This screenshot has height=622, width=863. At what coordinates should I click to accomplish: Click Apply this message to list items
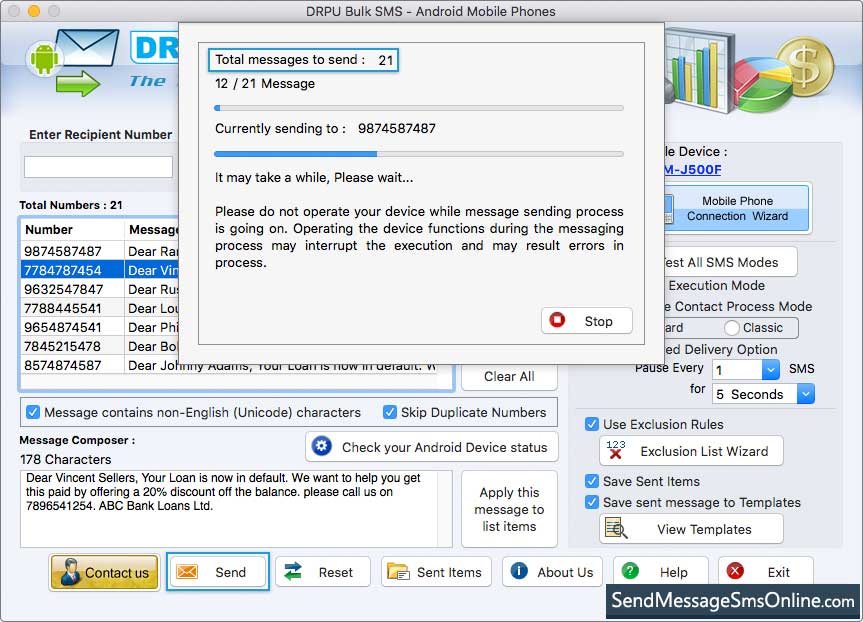509,509
